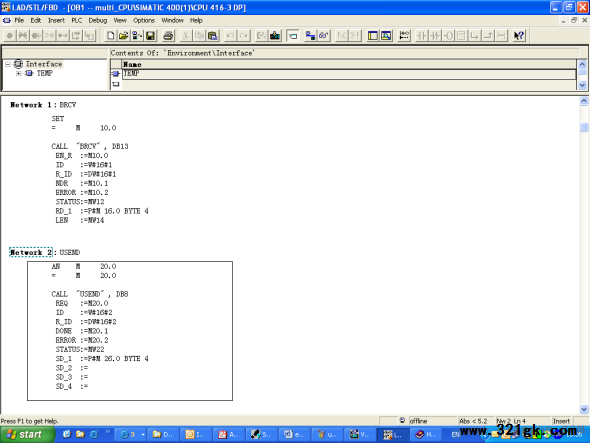Image resolution: width=590 pixels, height=443 pixels.
Task: Collapse the Interface tree node
Action: point(8,64)
